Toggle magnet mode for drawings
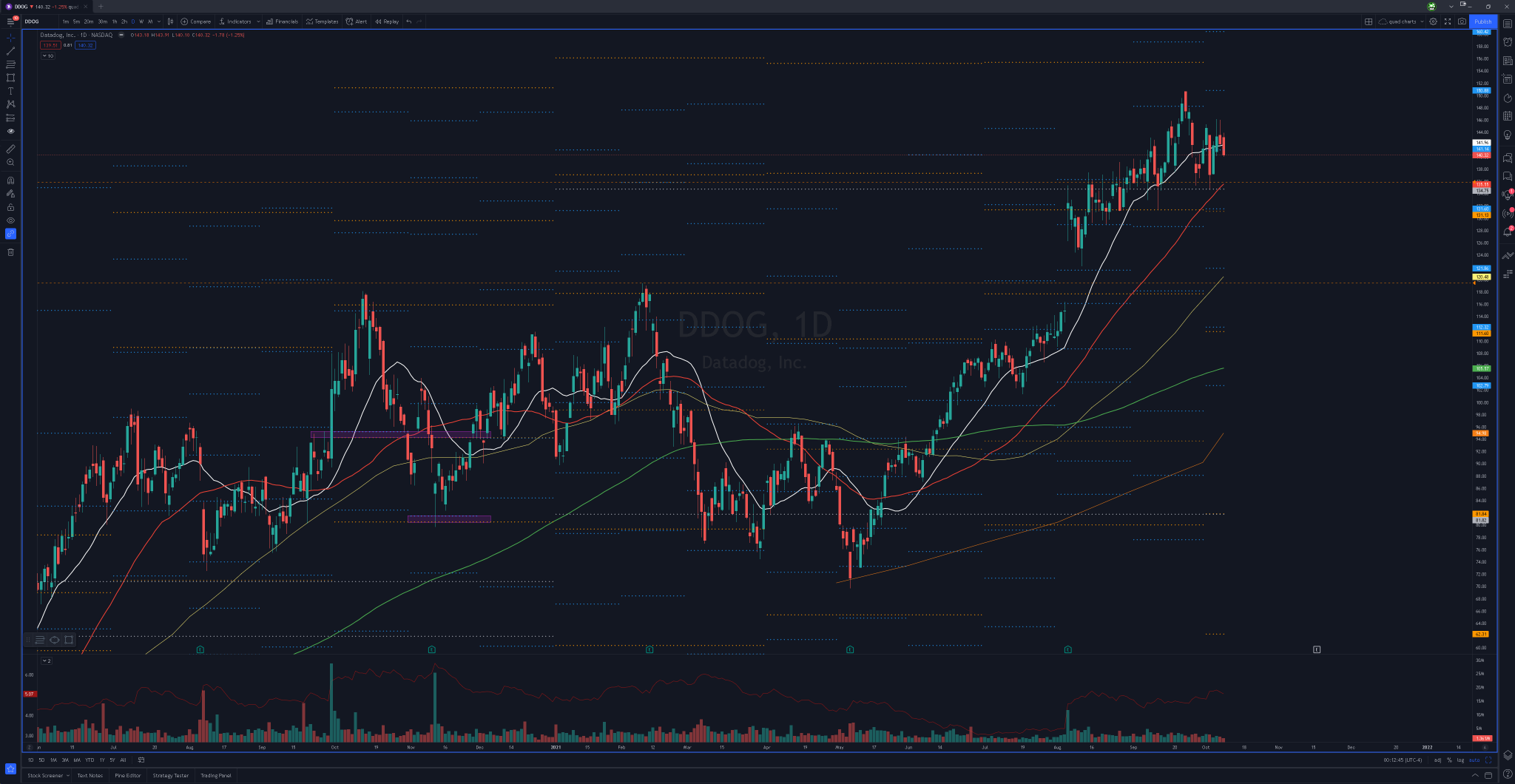1515x784 pixels. tap(10, 180)
